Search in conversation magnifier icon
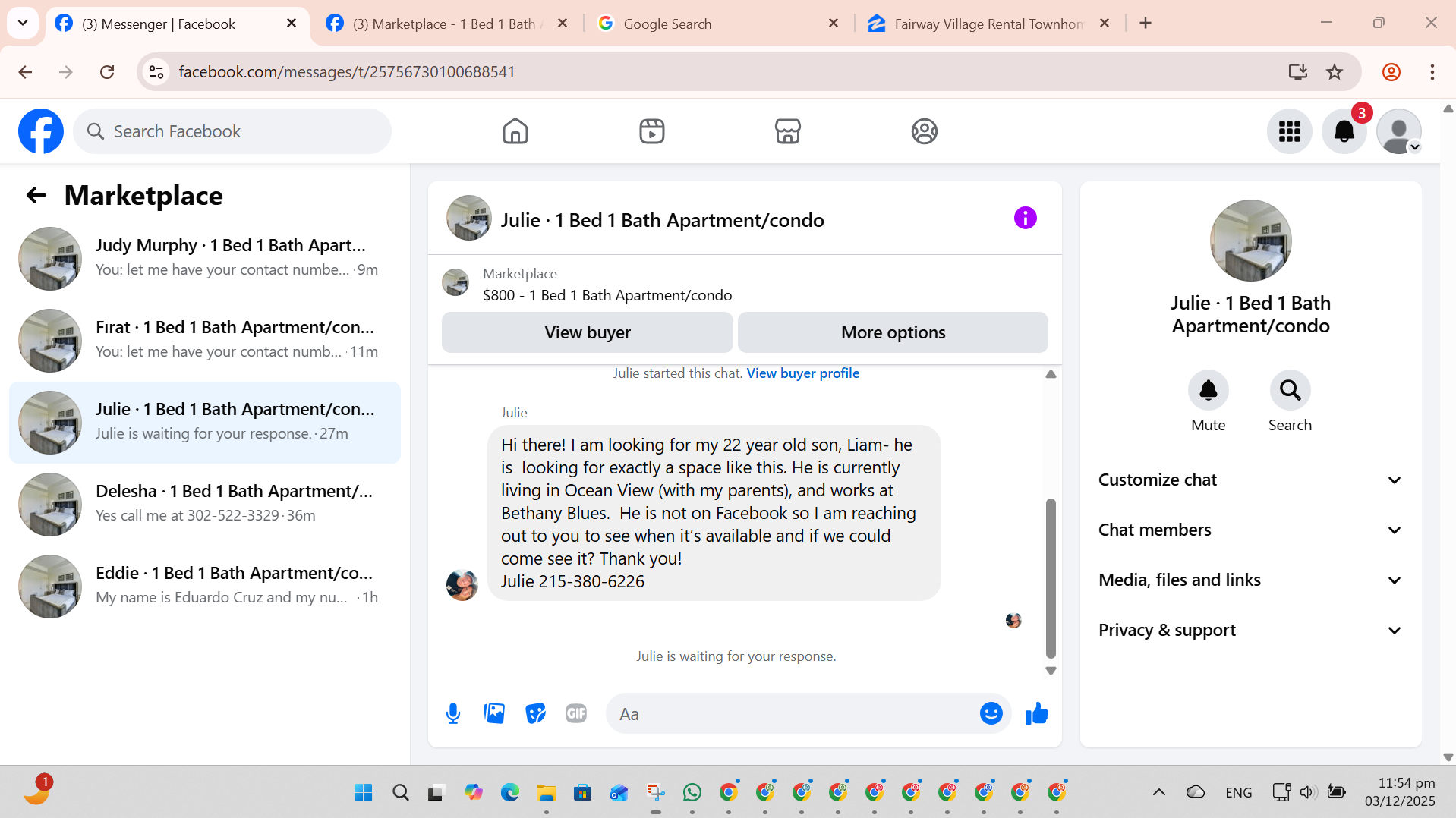This screenshot has height=818, width=1456. pyautogui.click(x=1291, y=390)
